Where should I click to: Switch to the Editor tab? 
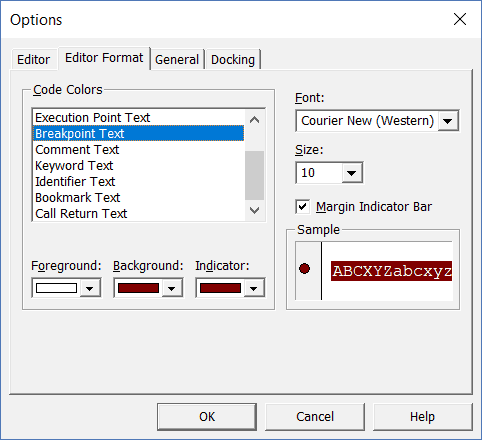click(x=33, y=60)
